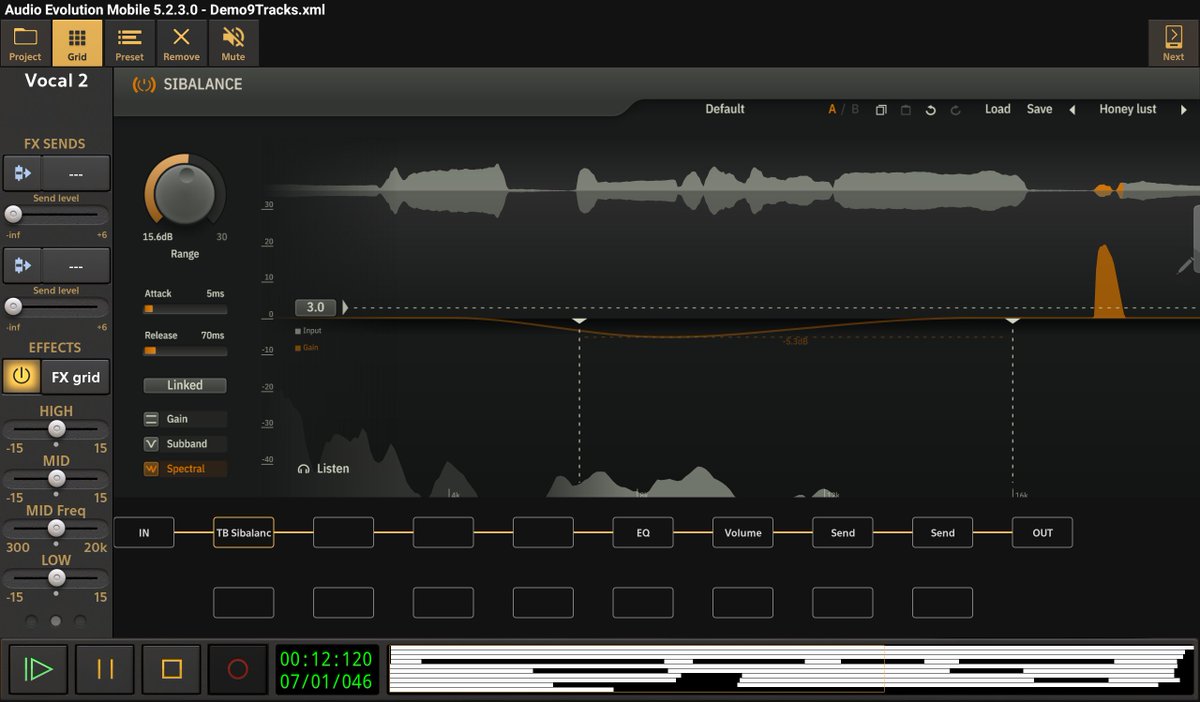Open the second FX send selector
1200x702 pixels.
tap(75, 266)
